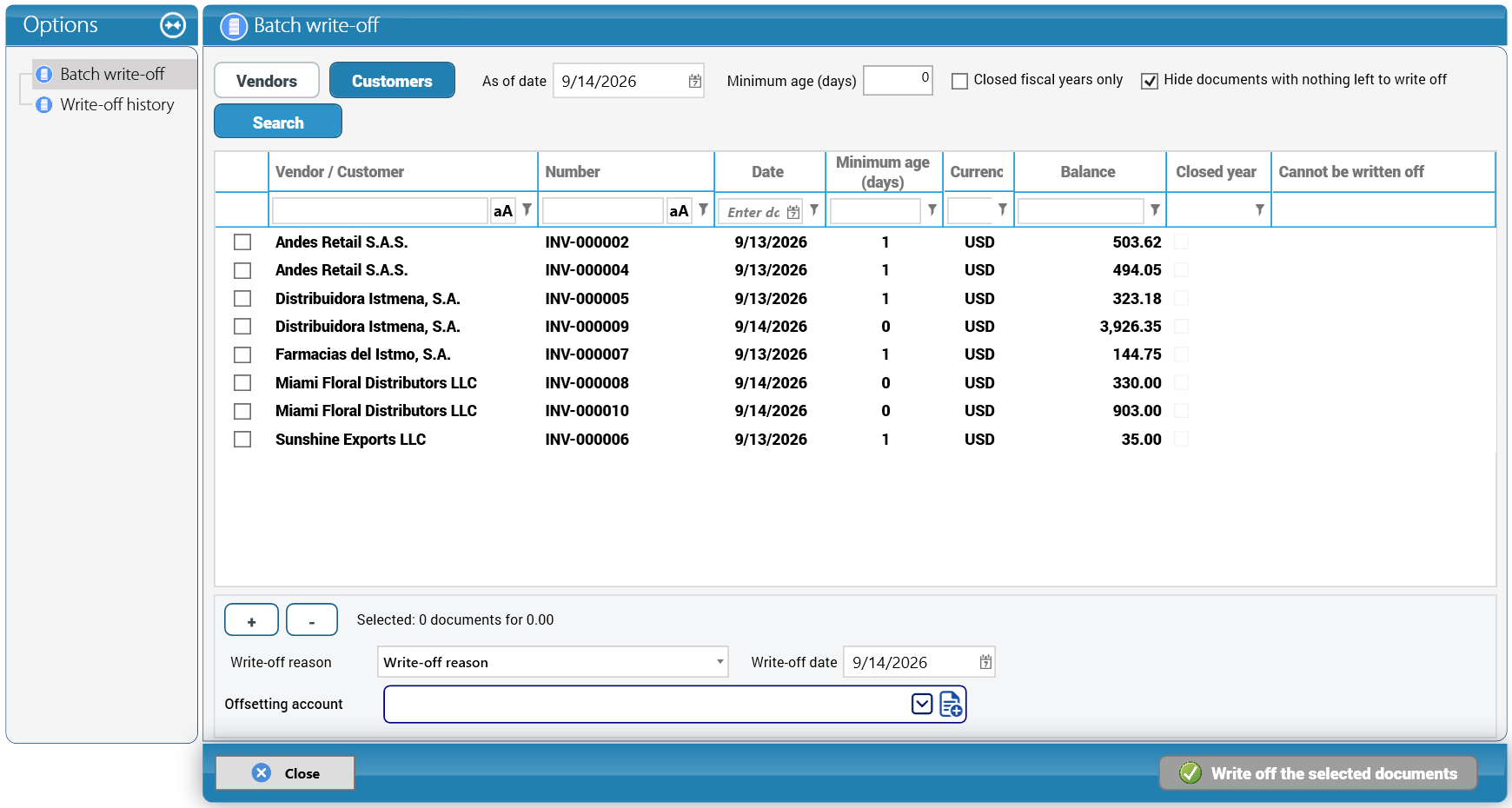
Task: Sort by the Vendor / Customer column header
Action: [402, 172]
